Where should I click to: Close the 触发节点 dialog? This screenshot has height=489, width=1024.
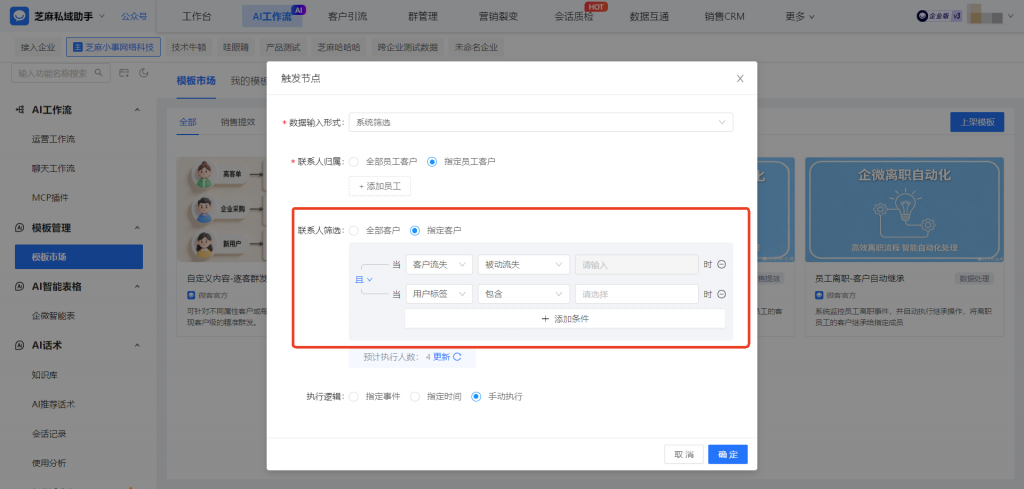[740, 78]
